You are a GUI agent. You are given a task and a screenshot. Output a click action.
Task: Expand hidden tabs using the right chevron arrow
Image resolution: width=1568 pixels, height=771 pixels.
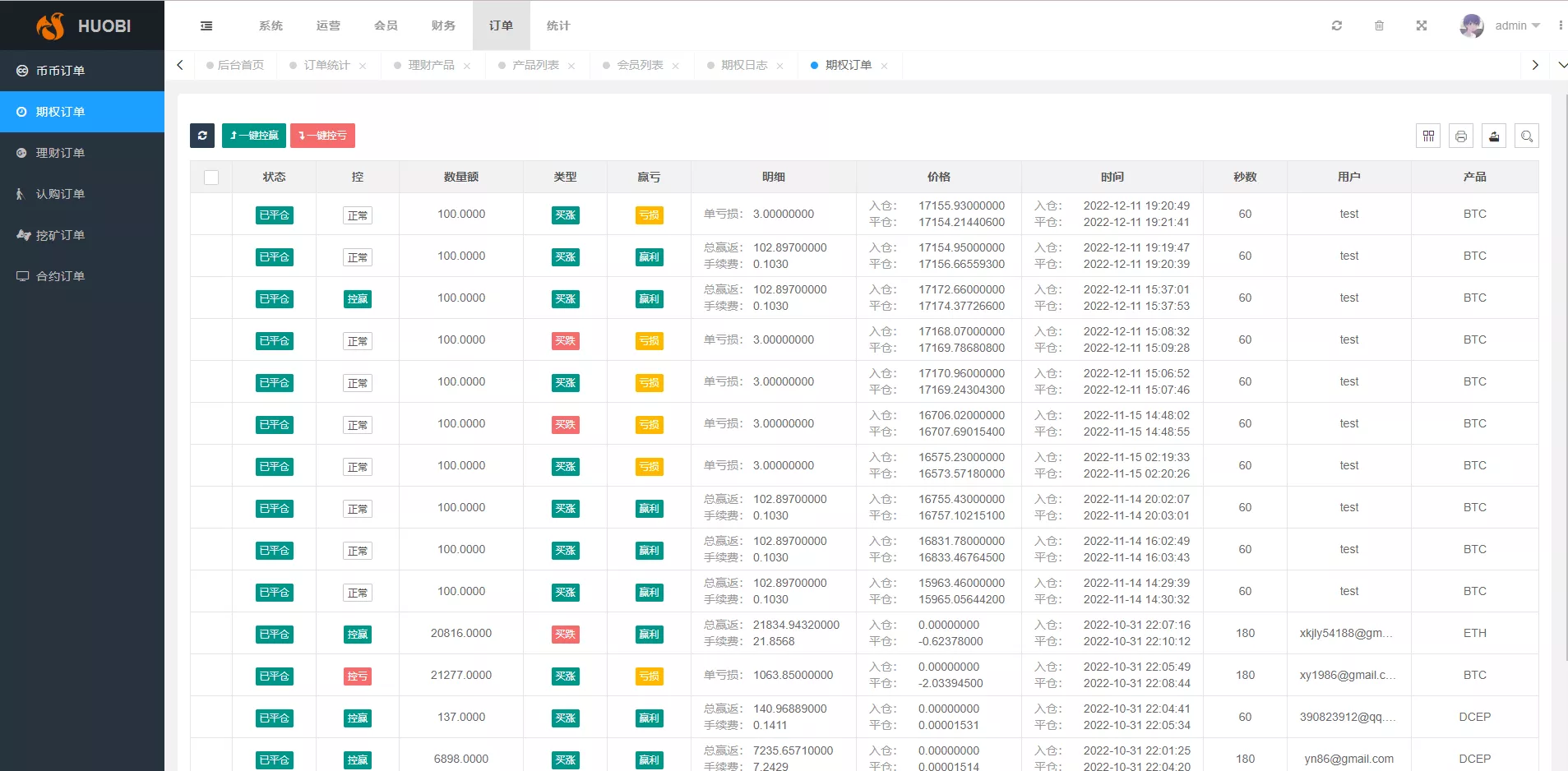point(1536,64)
